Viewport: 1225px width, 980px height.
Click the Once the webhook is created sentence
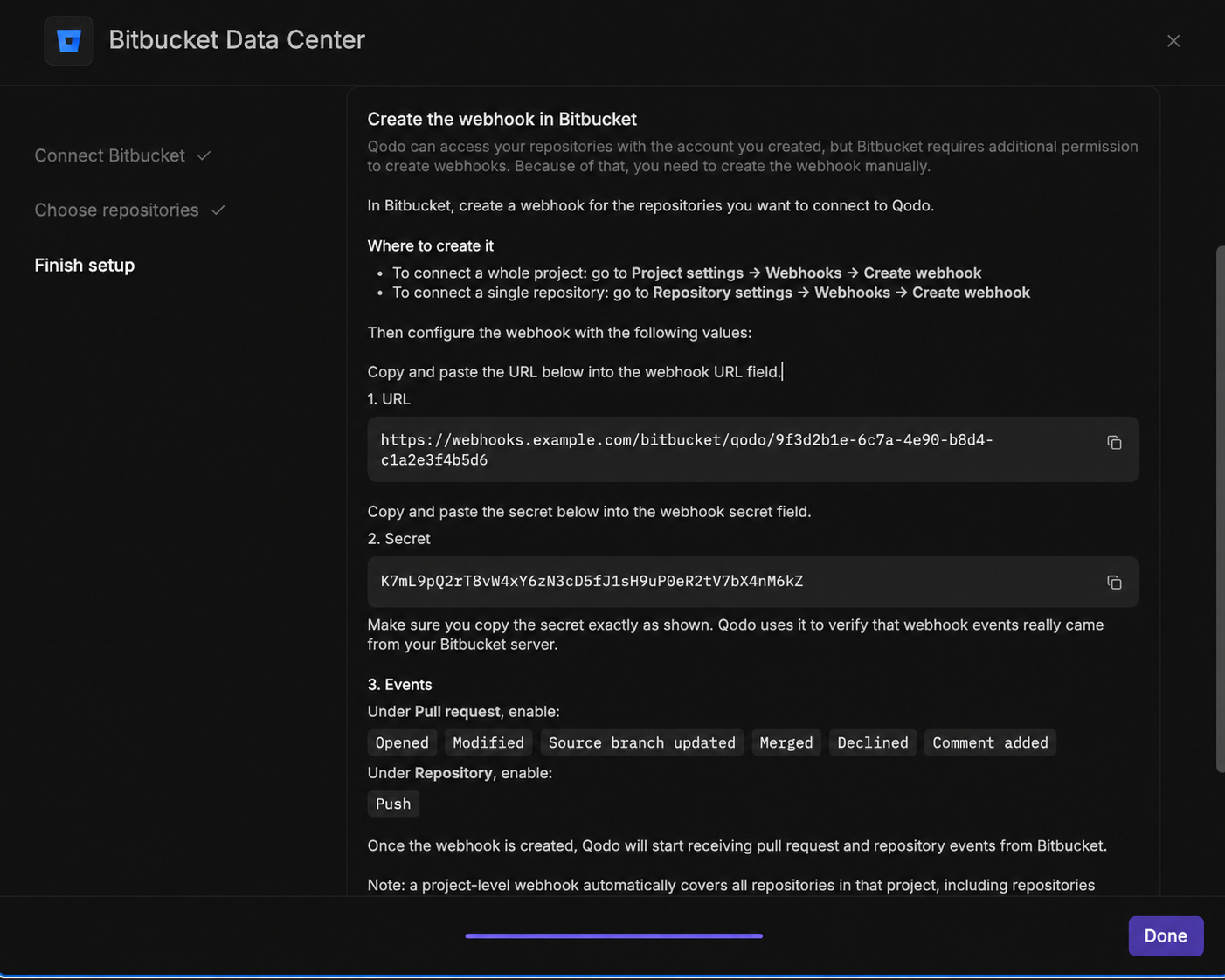[737, 846]
